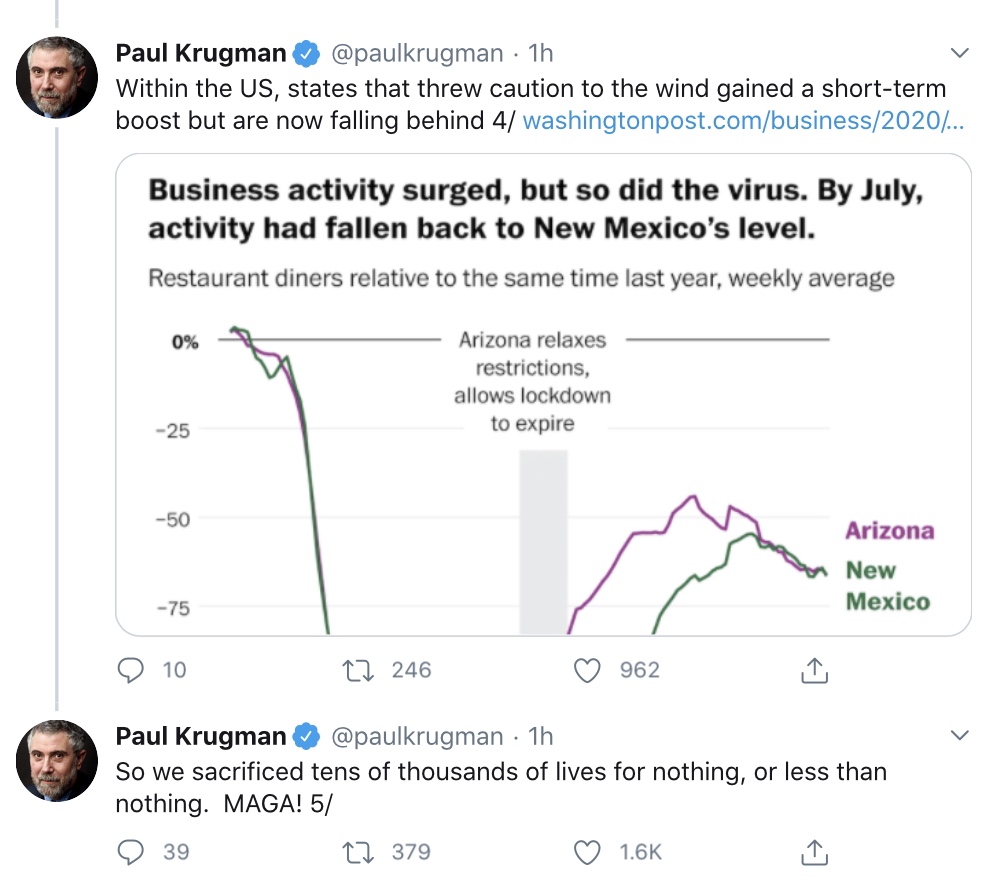The height and width of the screenshot is (878, 990).
Task: Reply to the 'MAGA! 5/' tweet
Action: click(131, 852)
